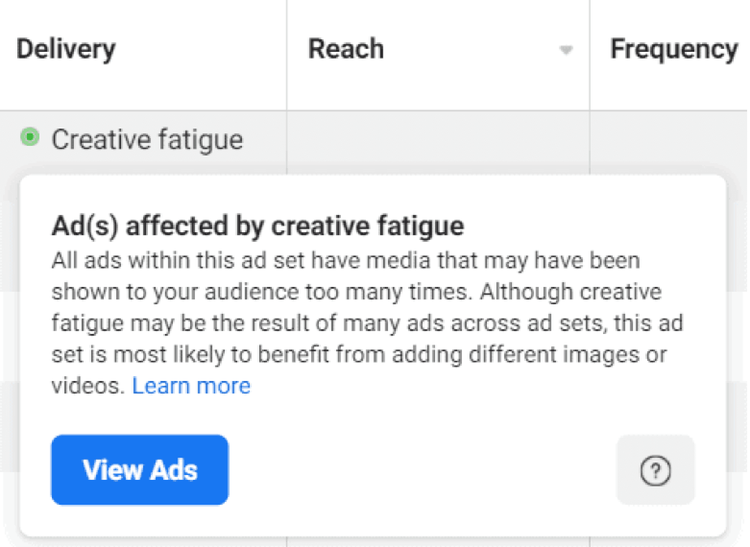Click the empty Reach cell in Creative fatigue row
This screenshot has height=547, width=750.
437,140
